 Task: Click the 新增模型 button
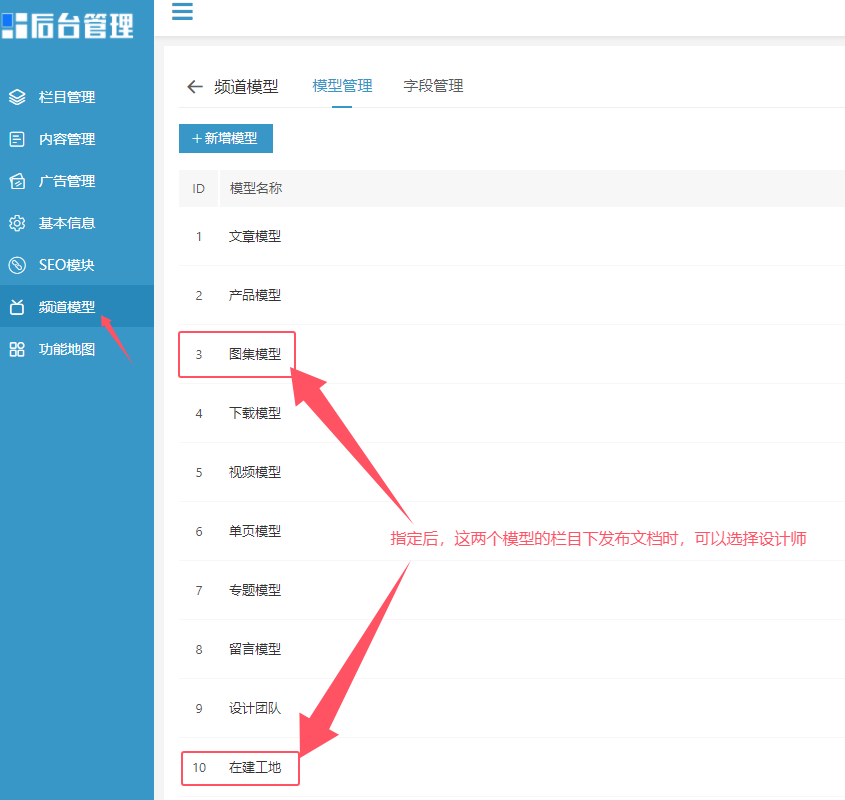(226, 139)
